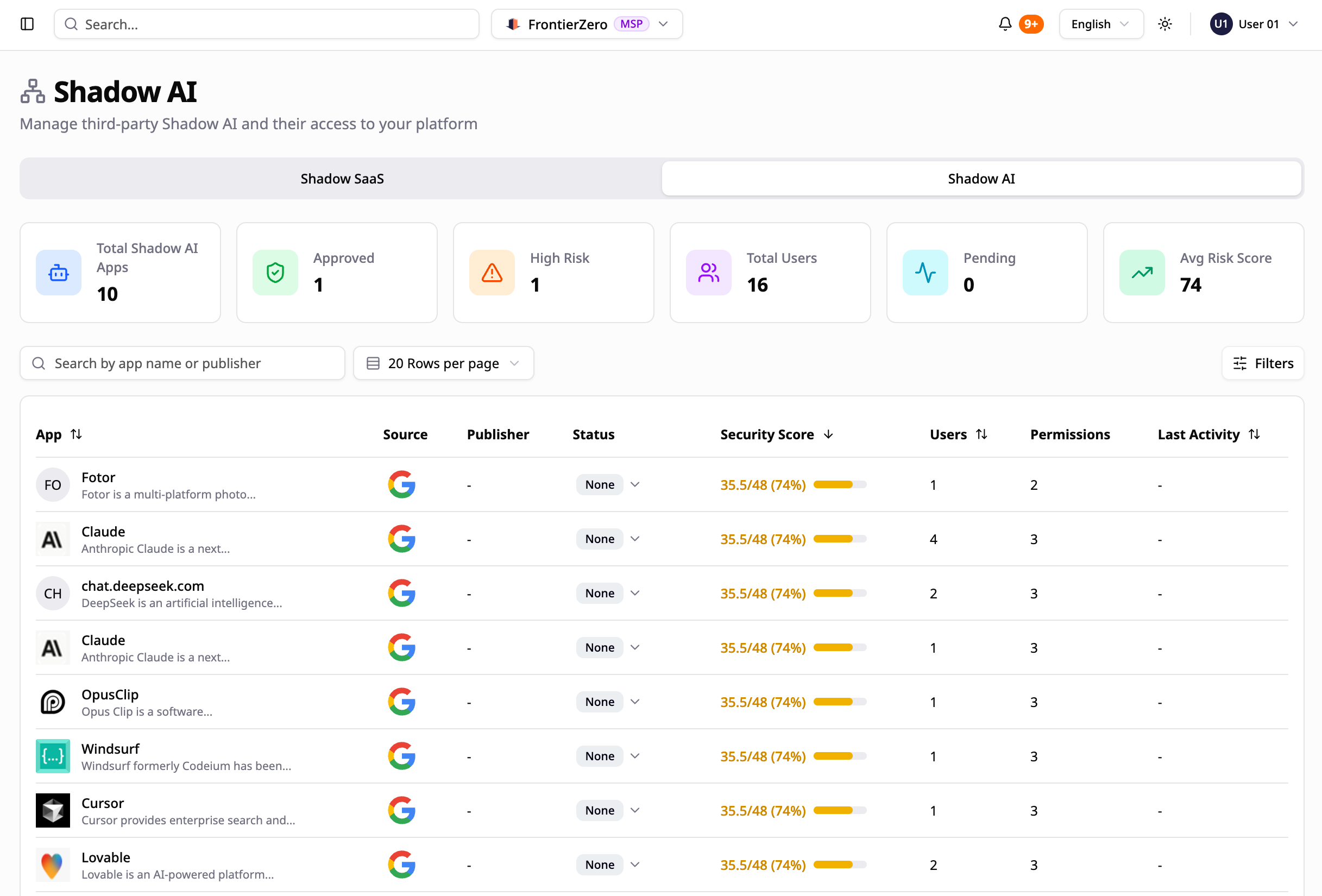Expand the 20 Rows per page dropdown
The image size is (1322, 896).
coord(443,363)
